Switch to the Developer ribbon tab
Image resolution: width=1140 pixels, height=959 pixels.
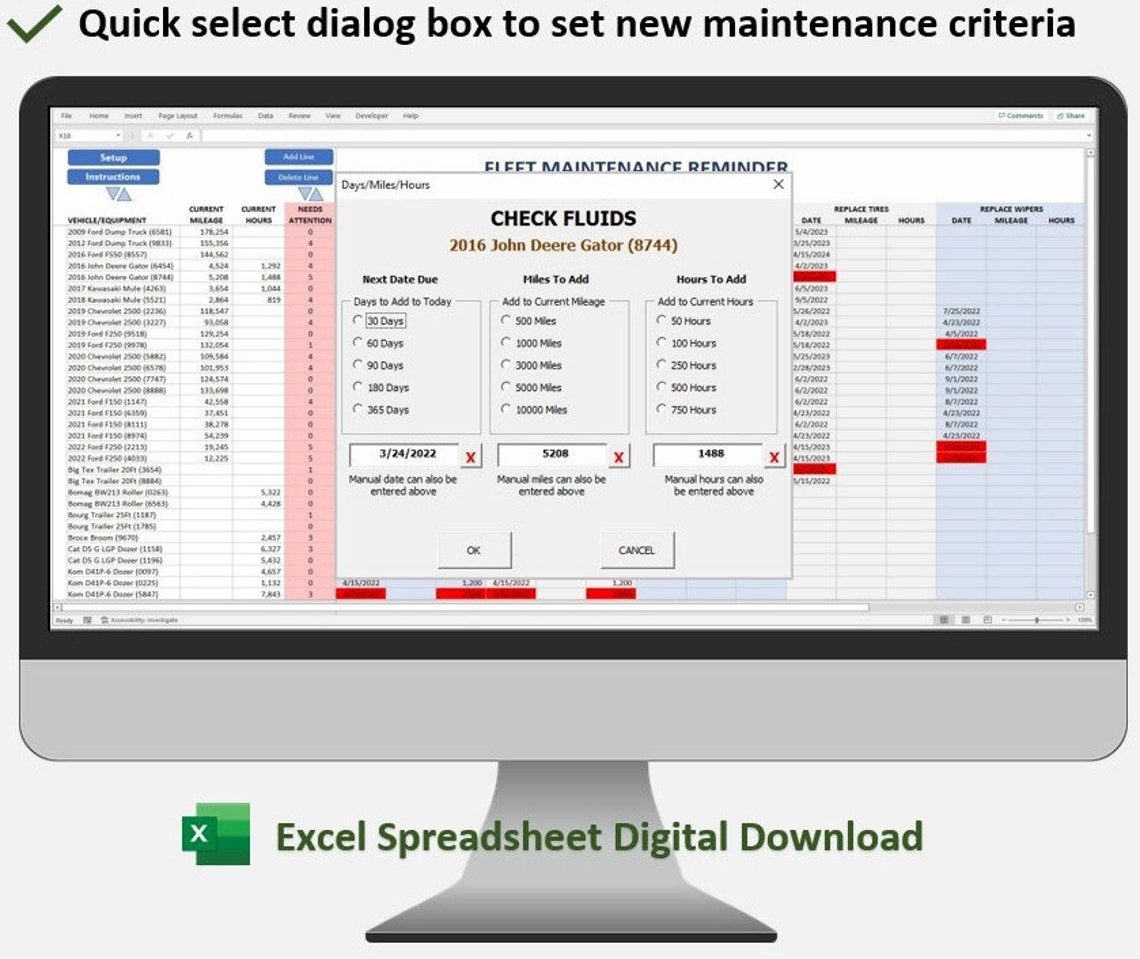371,116
